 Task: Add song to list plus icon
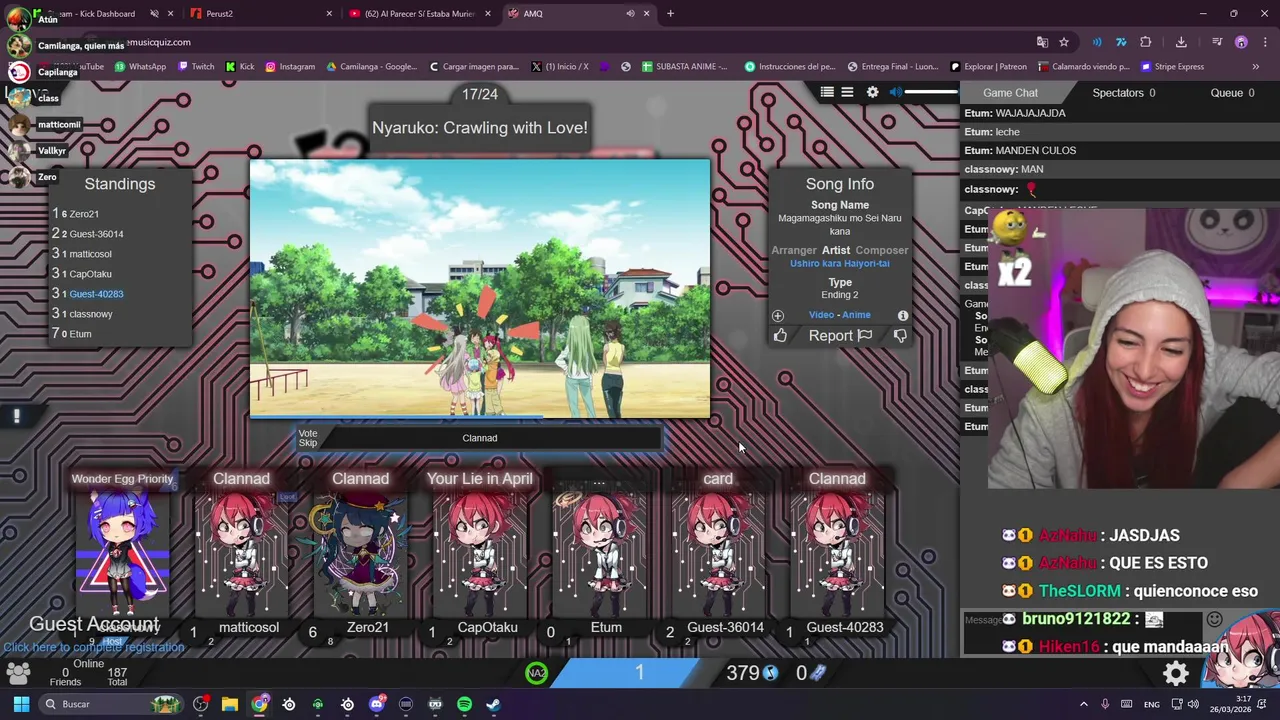click(778, 315)
